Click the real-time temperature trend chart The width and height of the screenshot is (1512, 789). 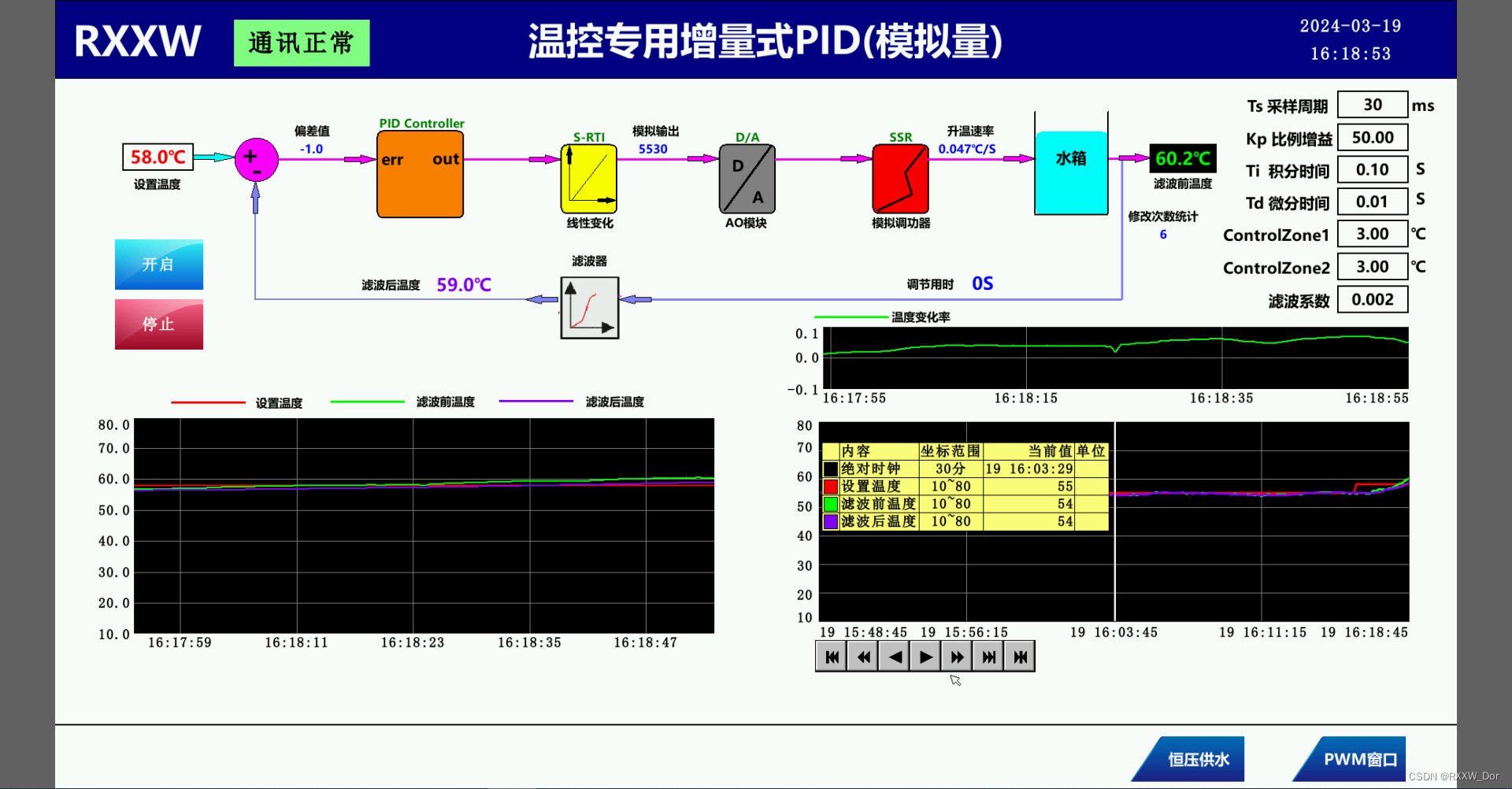[424, 526]
